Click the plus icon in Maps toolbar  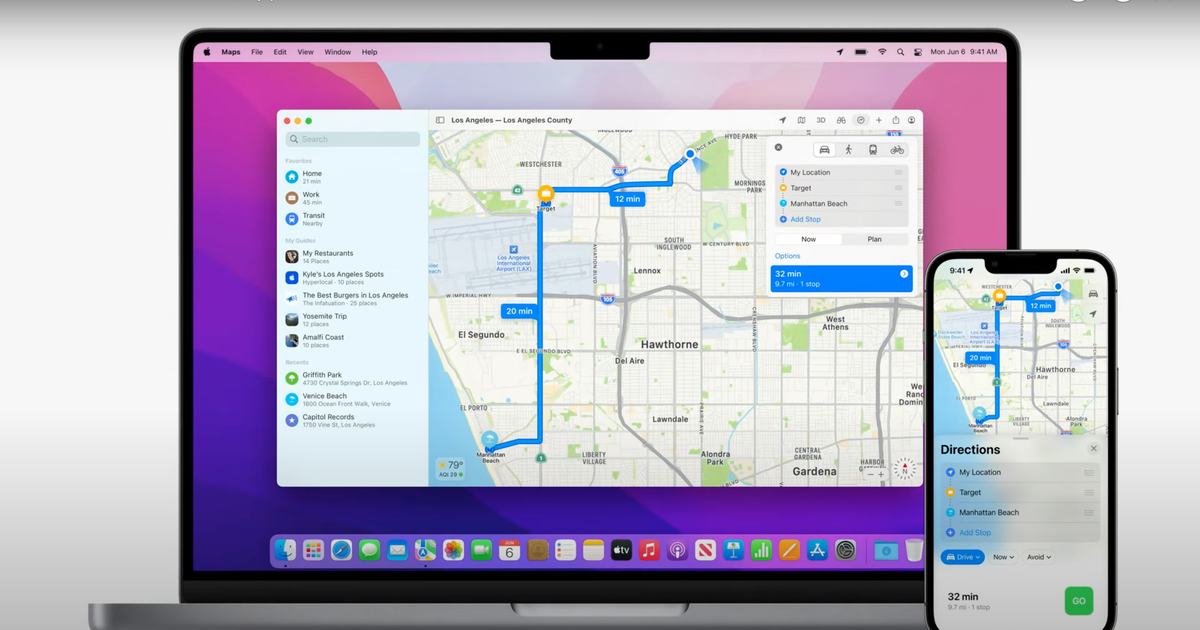click(879, 120)
